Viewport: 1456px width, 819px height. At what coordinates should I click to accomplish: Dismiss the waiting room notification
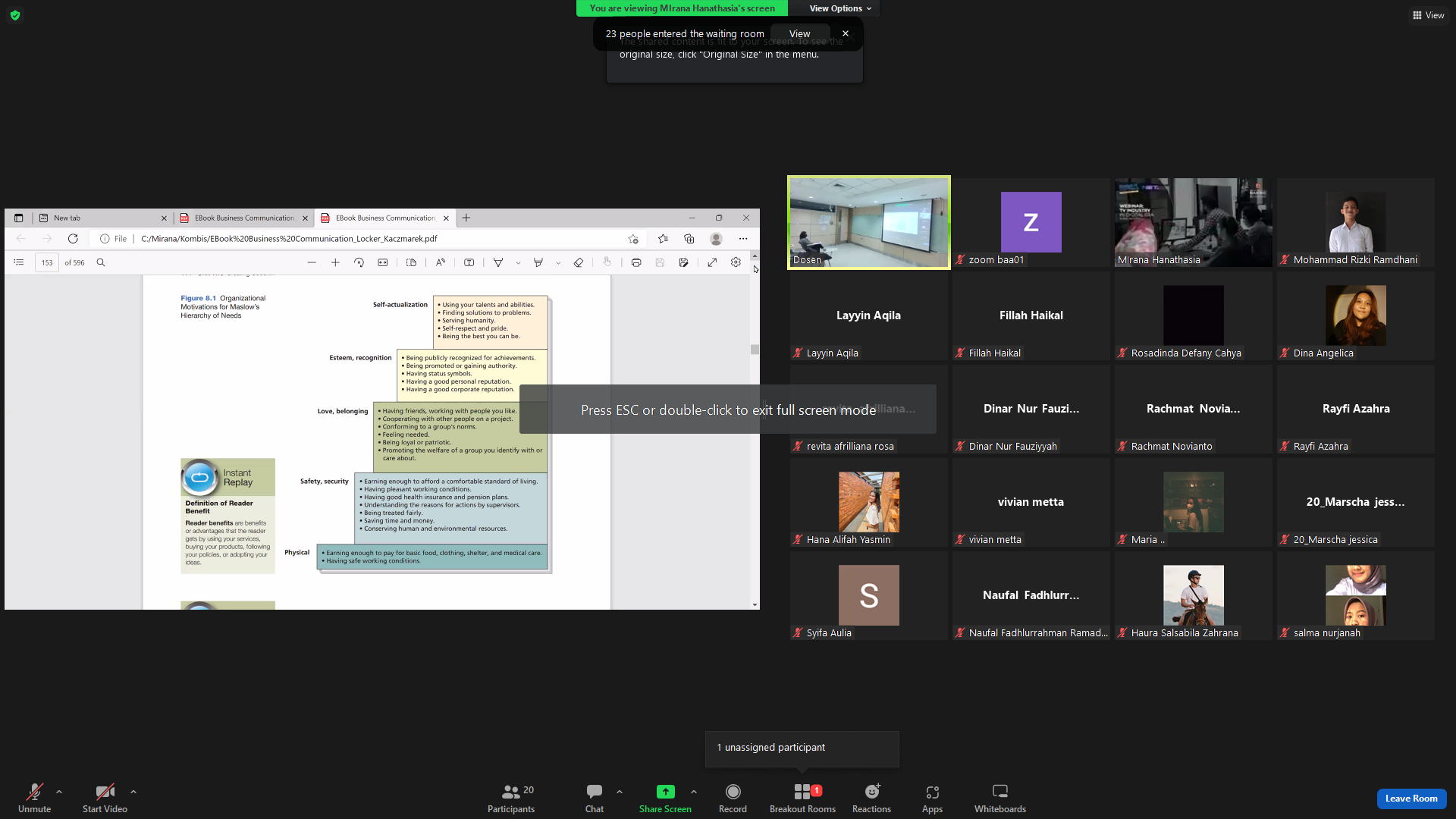(x=846, y=33)
